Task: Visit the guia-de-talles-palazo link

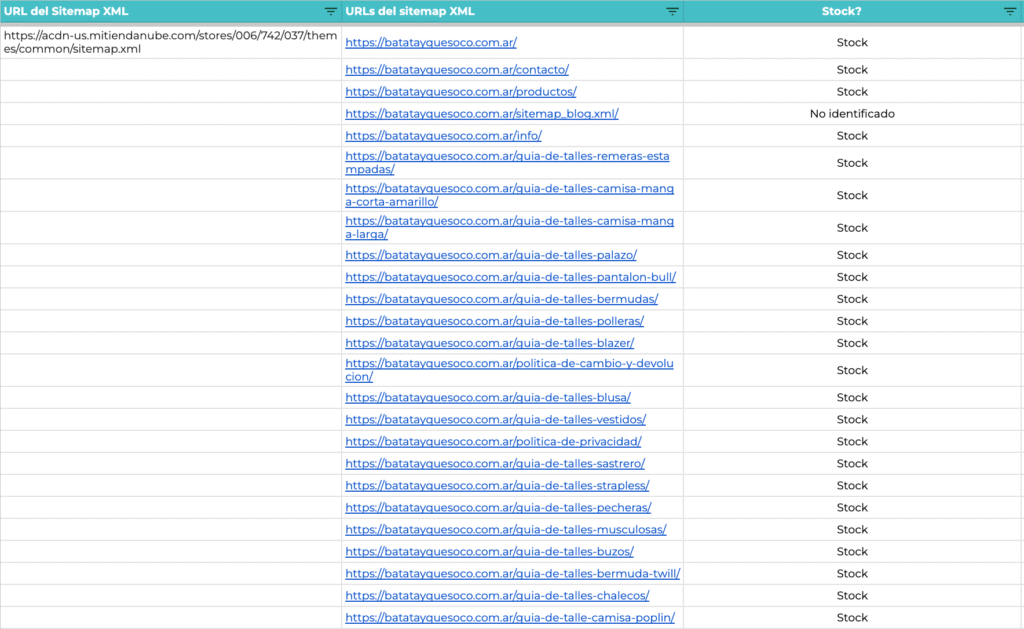Action: click(x=491, y=255)
